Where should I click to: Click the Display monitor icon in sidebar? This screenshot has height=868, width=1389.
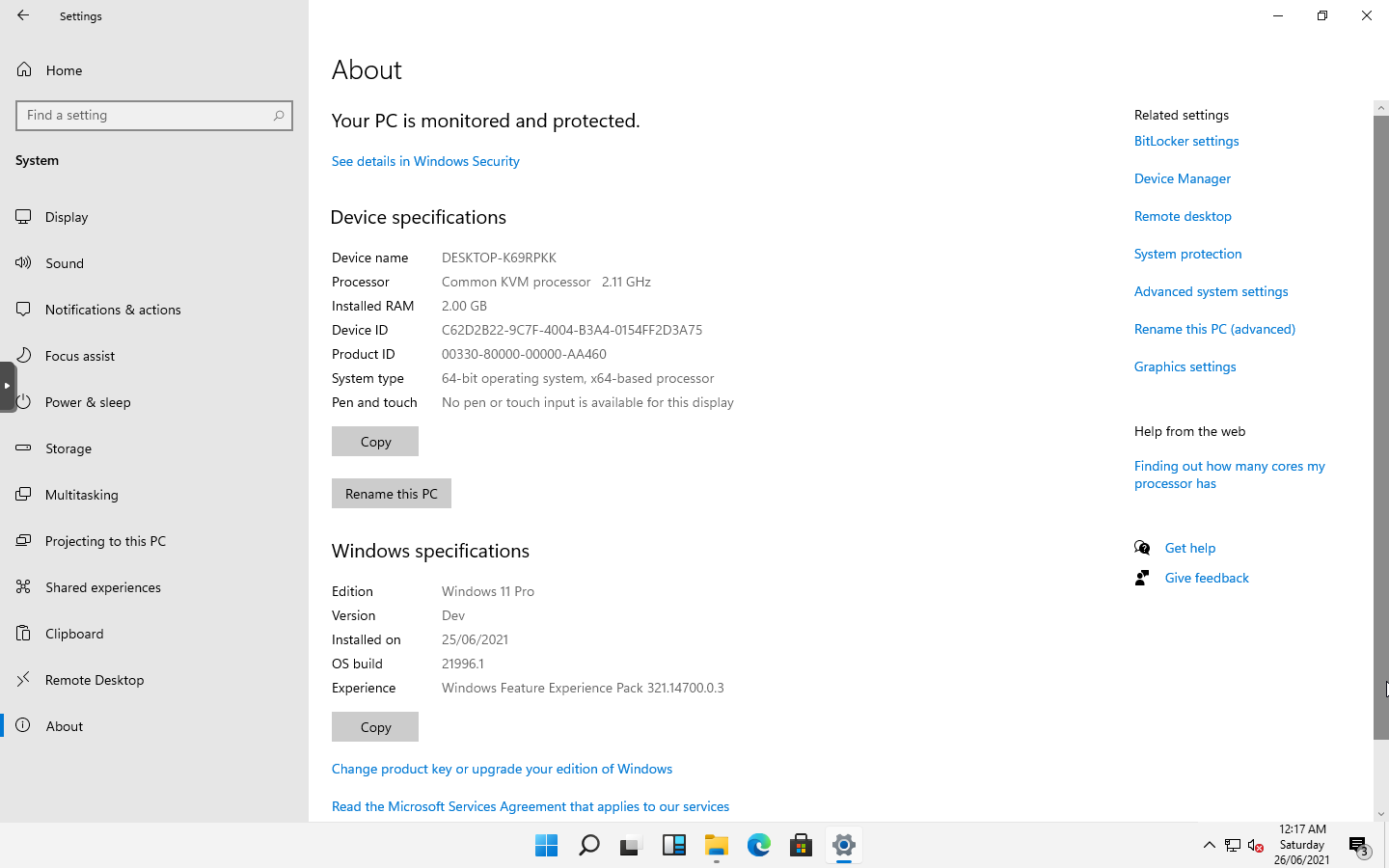24,217
